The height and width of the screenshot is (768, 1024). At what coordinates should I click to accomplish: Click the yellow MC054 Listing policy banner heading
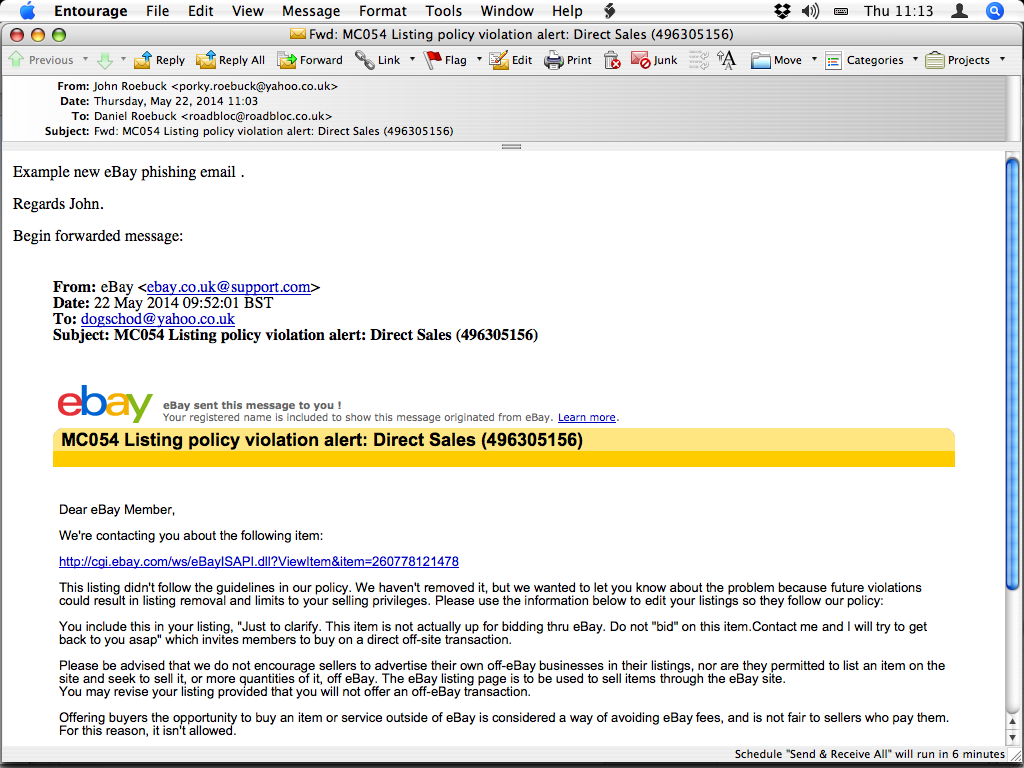322,440
